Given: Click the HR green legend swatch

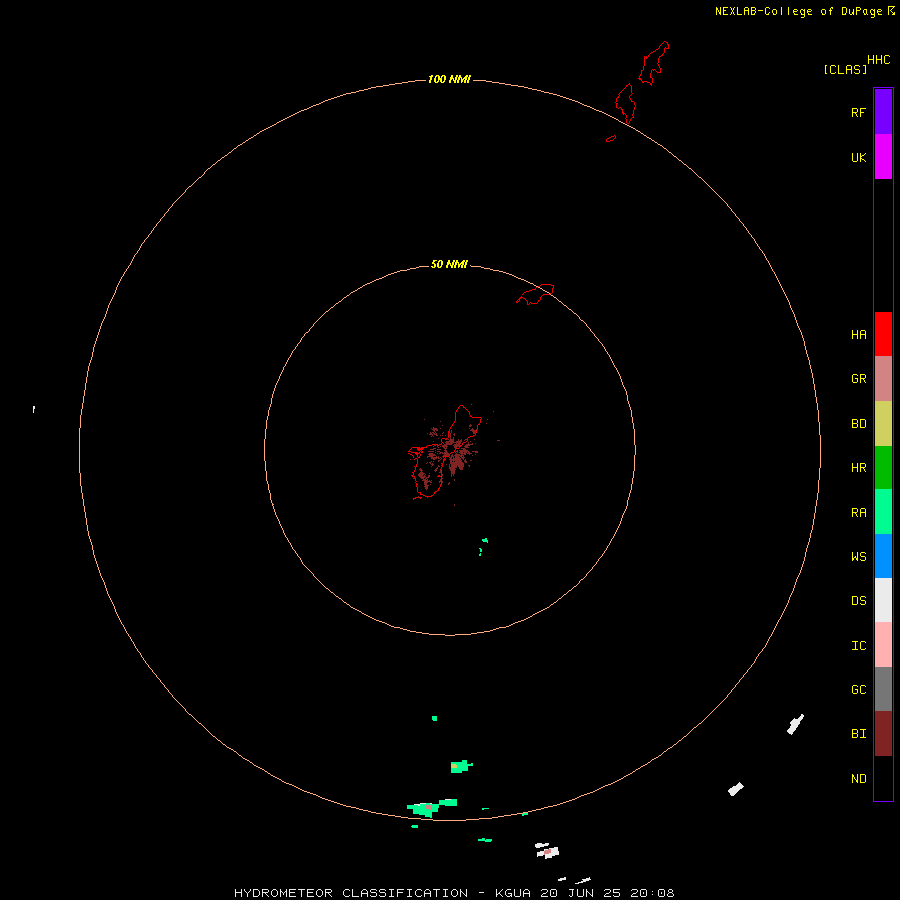Looking at the screenshot, I should (x=883, y=467).
